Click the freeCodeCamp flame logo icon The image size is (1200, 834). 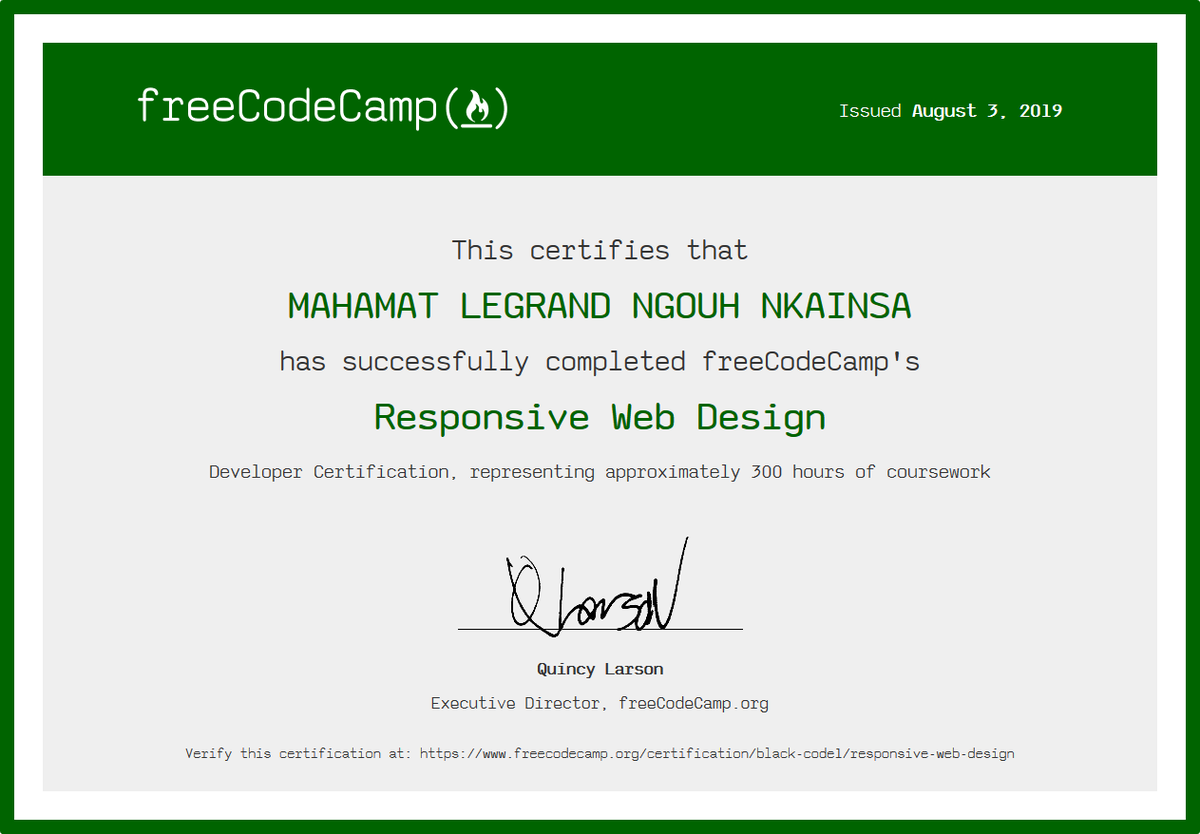(476, 108)
